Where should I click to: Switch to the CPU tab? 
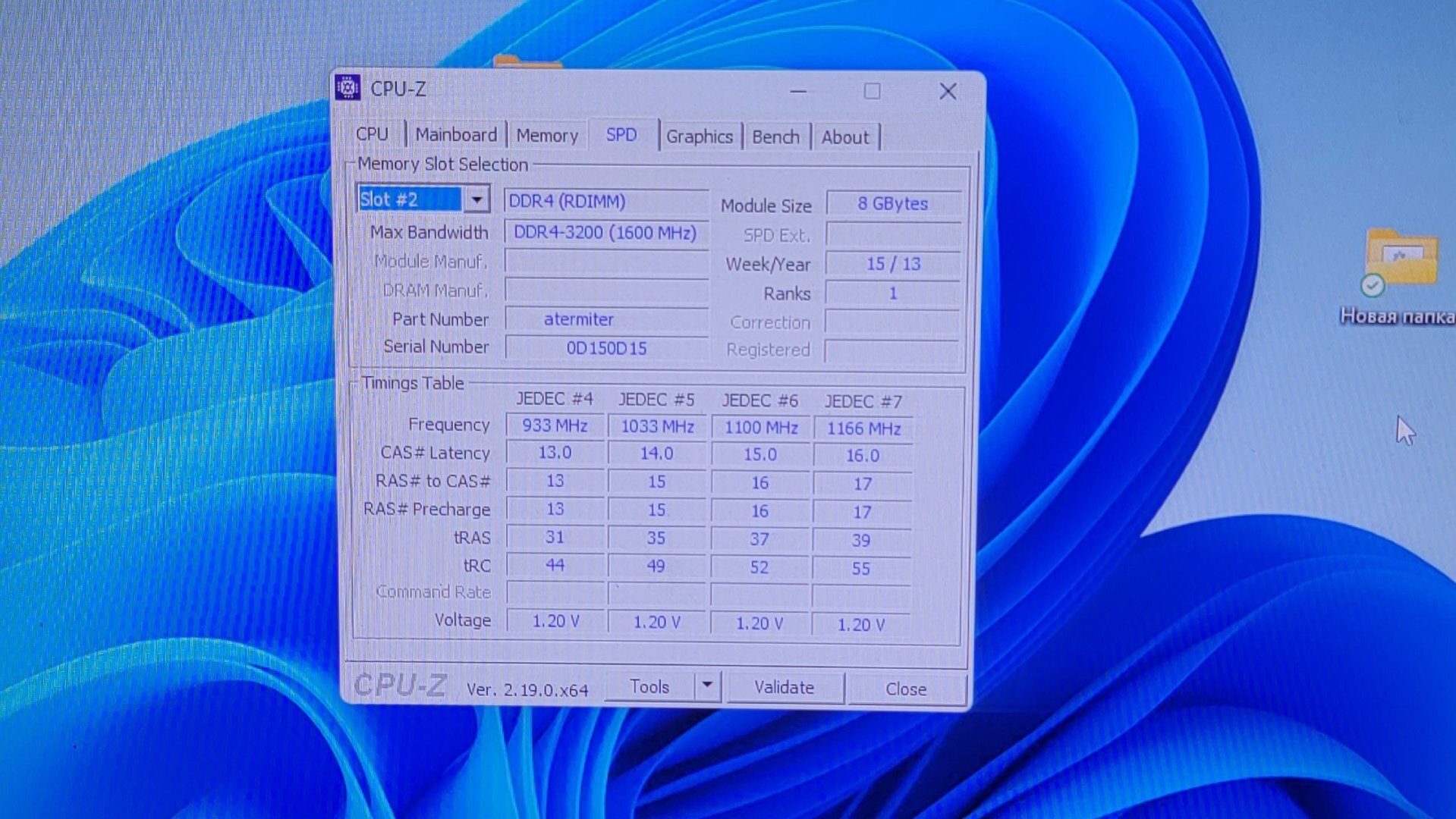coord(372,134)
